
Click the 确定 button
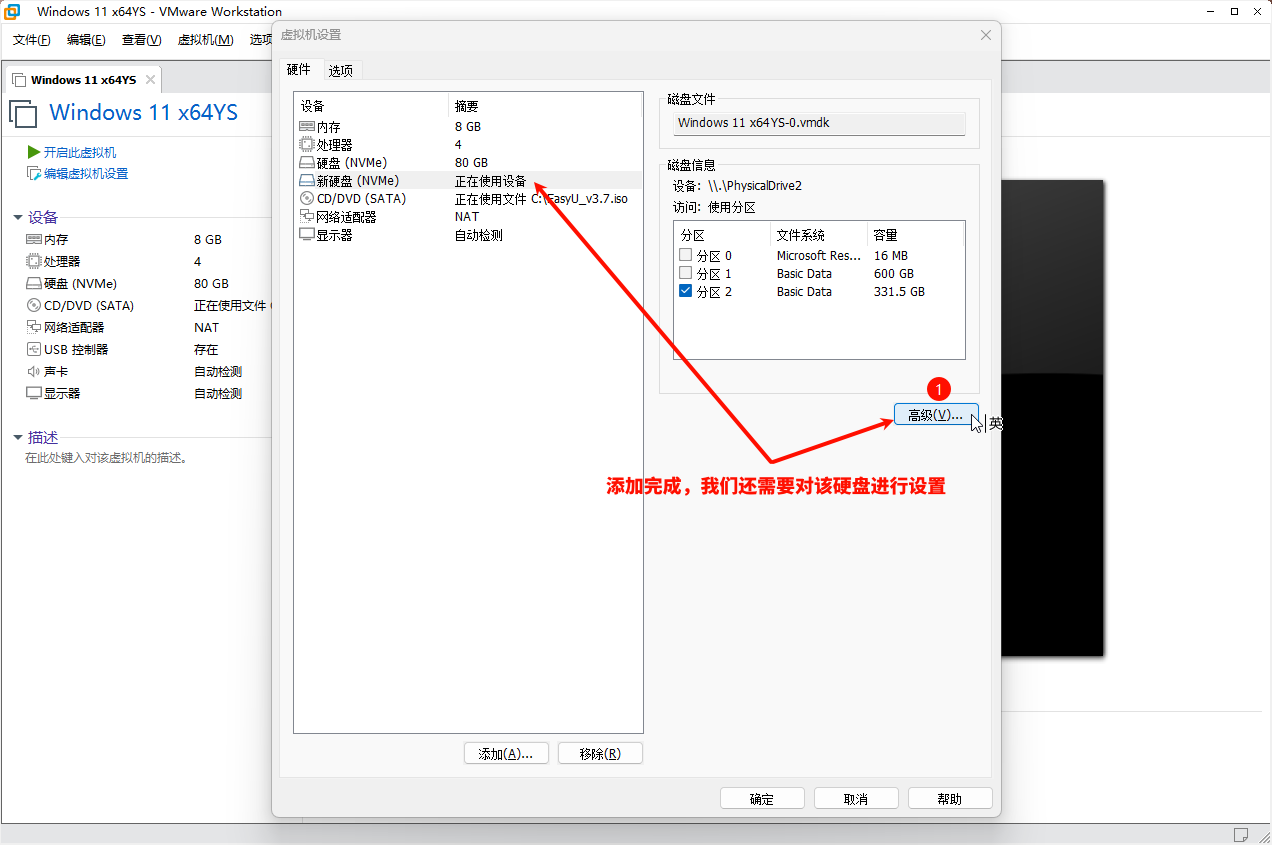762,799
